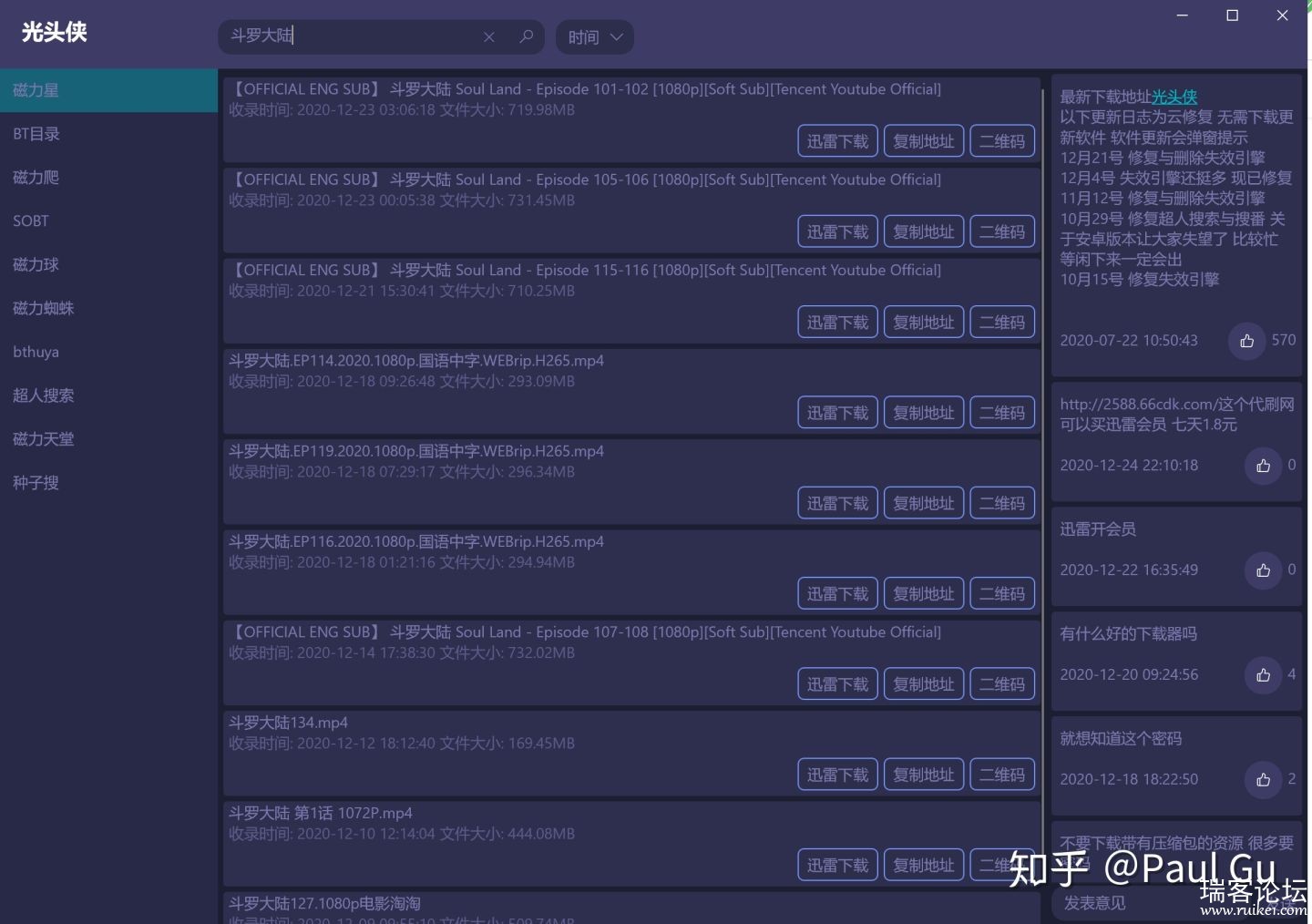Copy address of 斗罗大陆134.mp4

coord(924,775)
